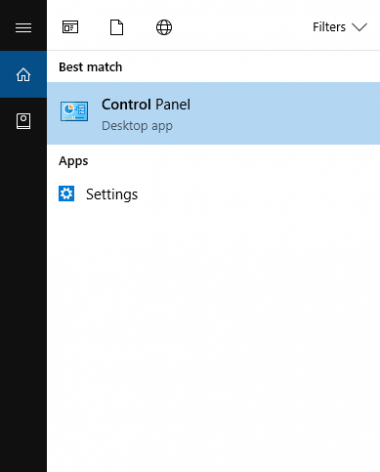Image resolution: width=380 pixels, height=472 pixels.
Task: Expand the hamburger menu in sidebar
Action: click(x=23, y=28)
